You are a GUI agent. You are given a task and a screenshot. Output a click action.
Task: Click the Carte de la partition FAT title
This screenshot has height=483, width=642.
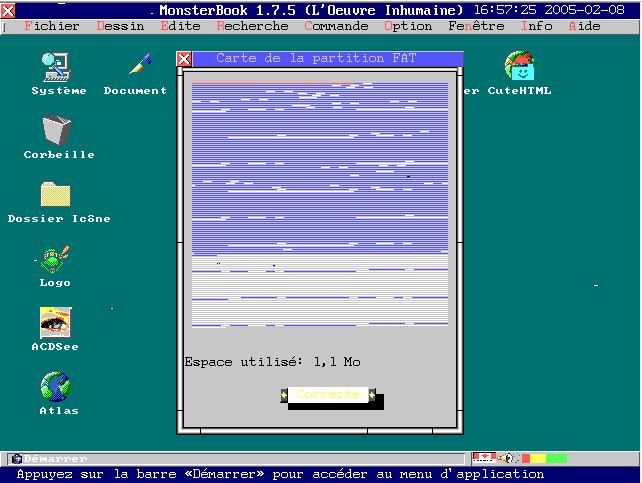316,58
